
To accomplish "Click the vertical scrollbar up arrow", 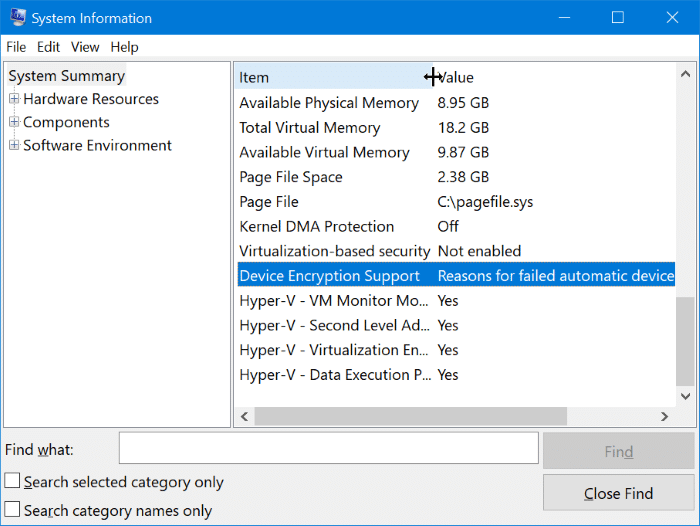I will 686,74.
